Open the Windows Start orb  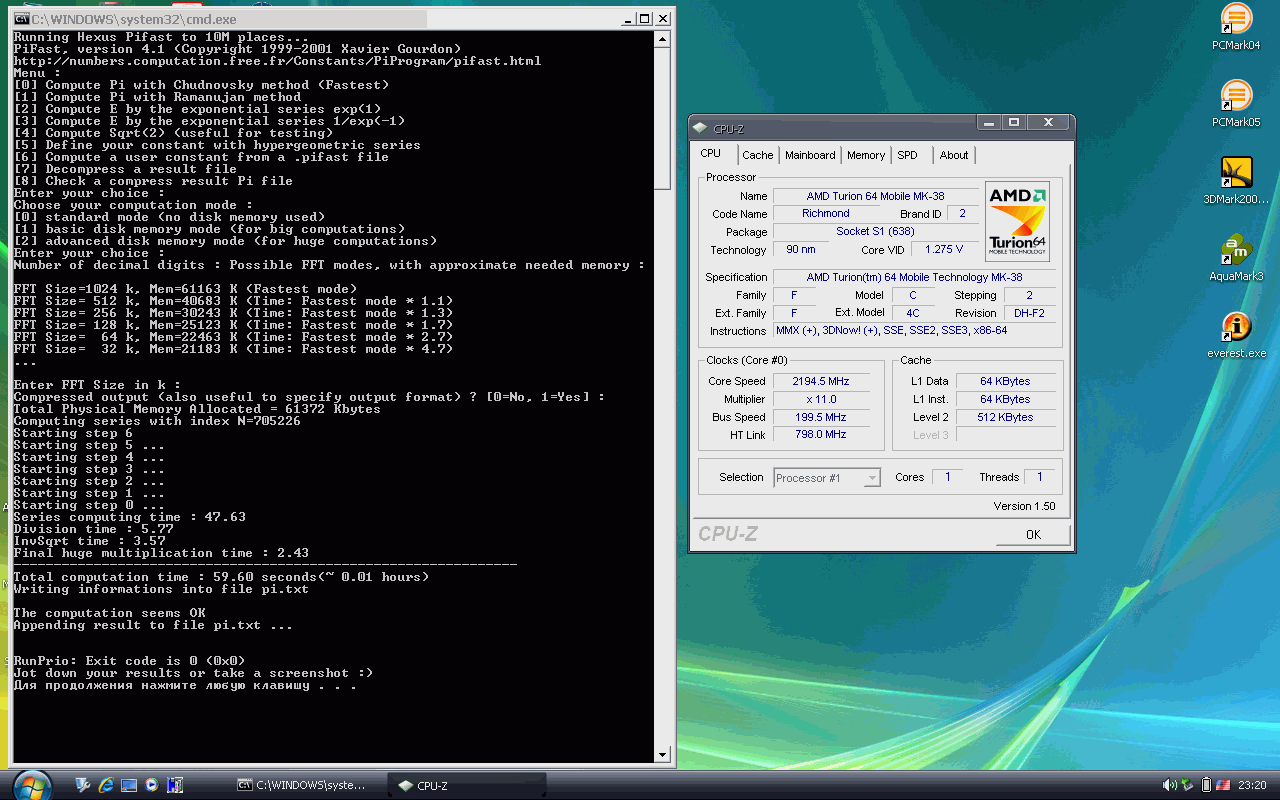pyautogui.click(x=32, y=785)
